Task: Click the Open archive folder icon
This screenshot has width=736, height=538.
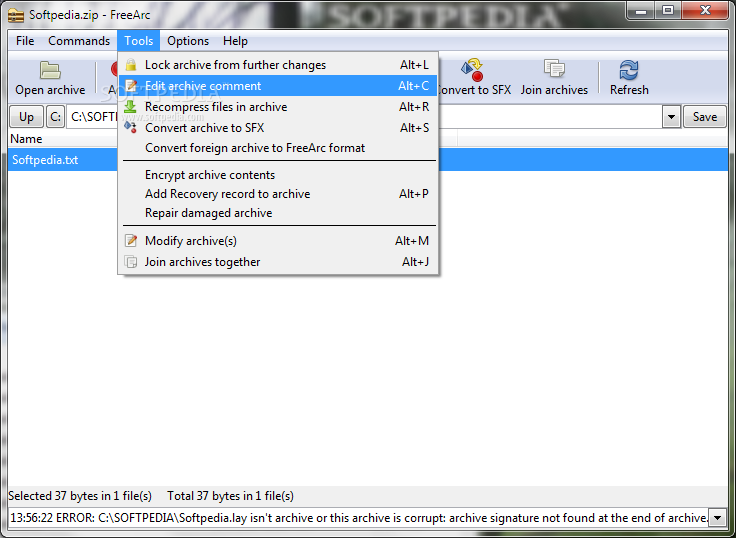Action: pyautogui.click(x=50, y=70)
